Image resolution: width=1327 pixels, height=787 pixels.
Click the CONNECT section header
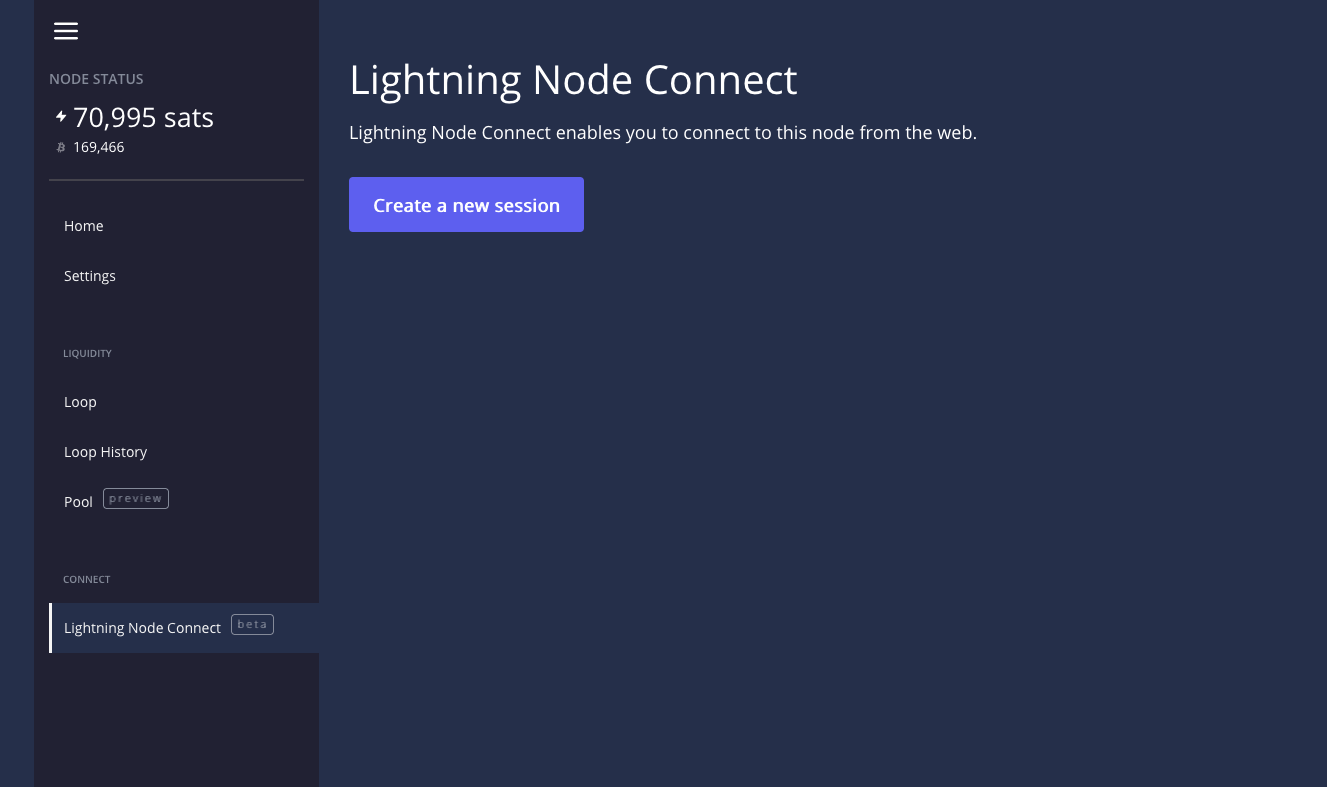point(86,579)
